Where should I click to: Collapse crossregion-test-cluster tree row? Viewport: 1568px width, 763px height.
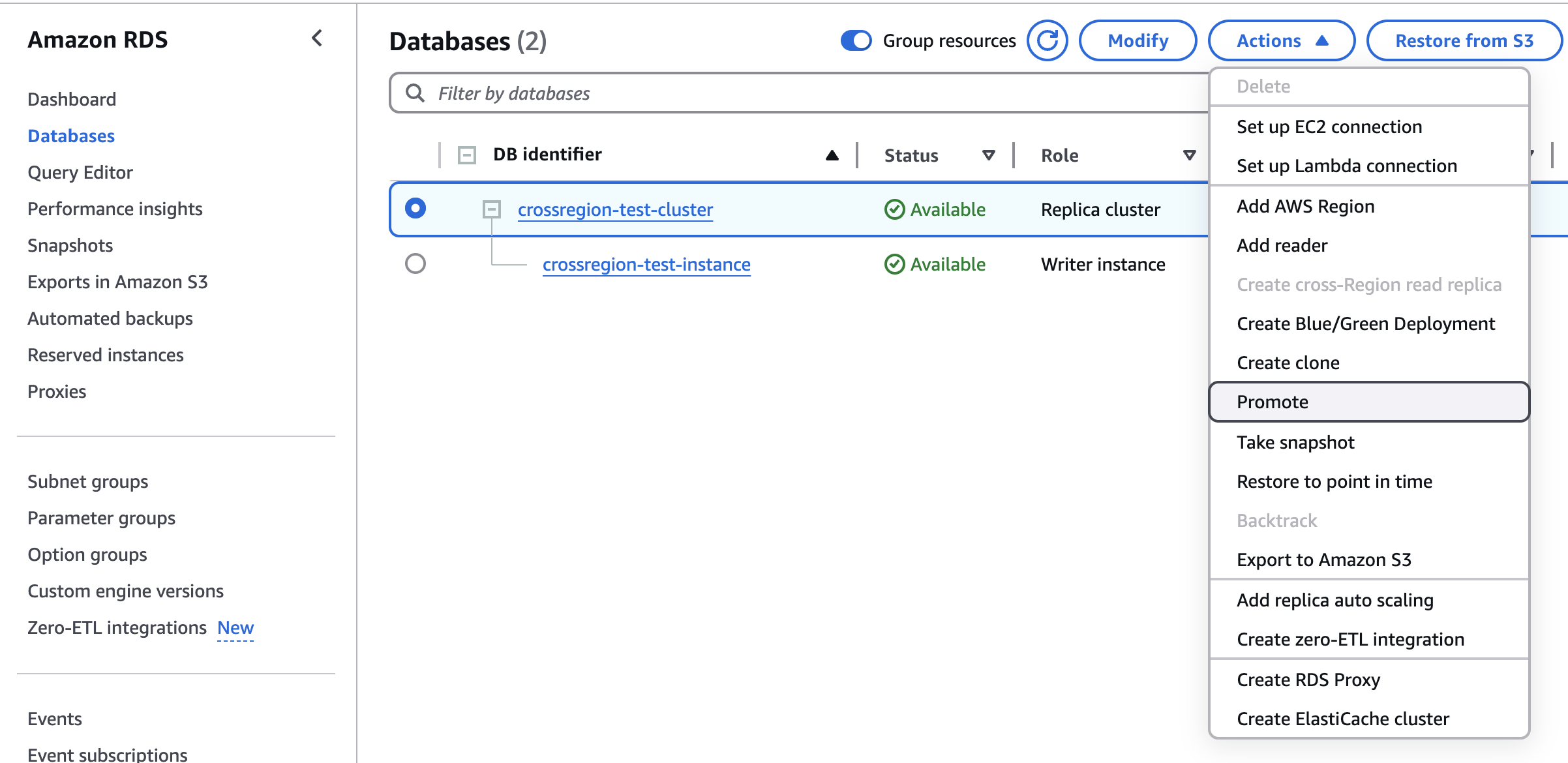pyautogui.click(x=491, y=209)
